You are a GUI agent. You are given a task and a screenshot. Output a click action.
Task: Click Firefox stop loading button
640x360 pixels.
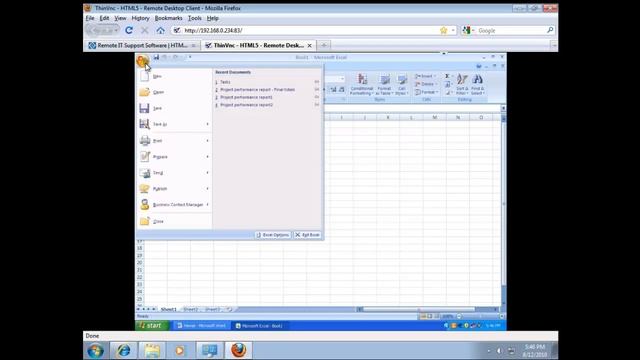(x=144, y=30)
